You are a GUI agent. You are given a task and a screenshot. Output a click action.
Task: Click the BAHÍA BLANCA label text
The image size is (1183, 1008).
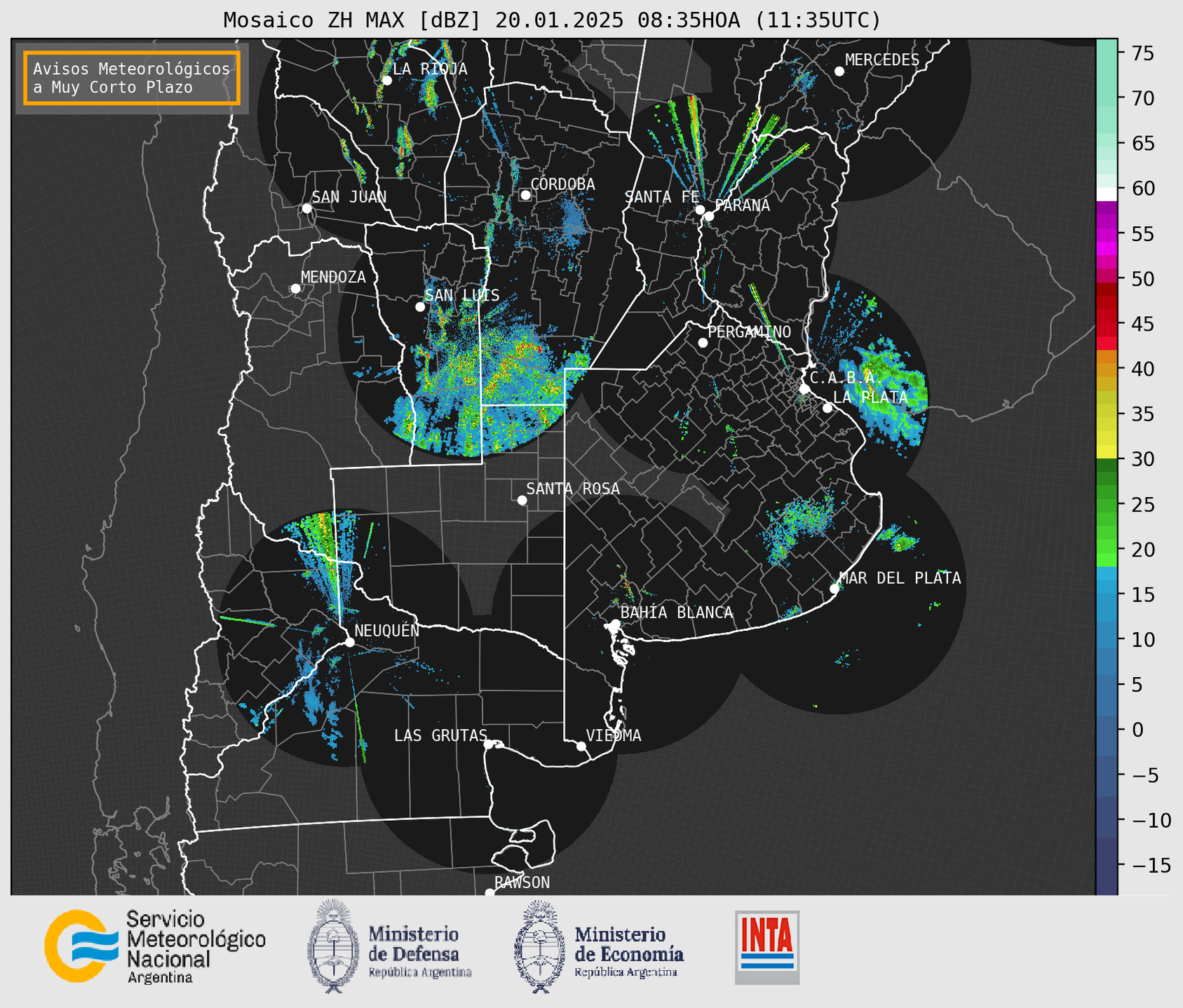click(x=677, y=613)
